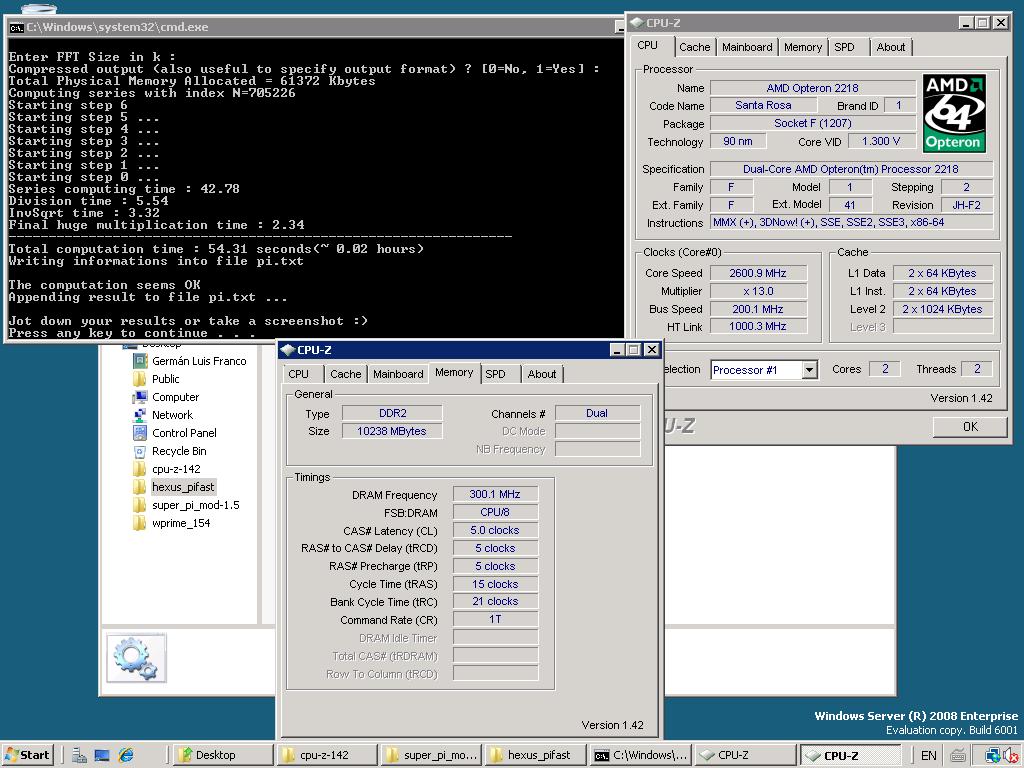The image size is (1024, 768).
Task: Switch to the hexus_pifast taskbar button
Action: (535, 755)
